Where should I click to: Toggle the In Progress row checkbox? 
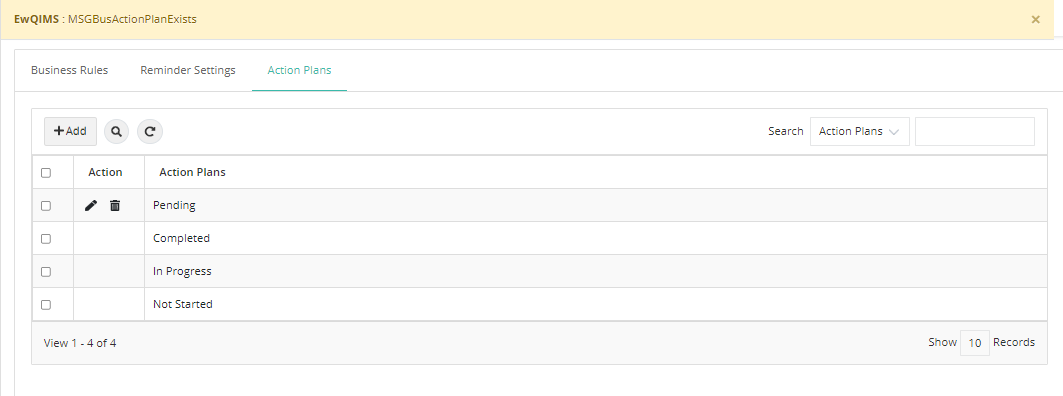coord(46,272)
